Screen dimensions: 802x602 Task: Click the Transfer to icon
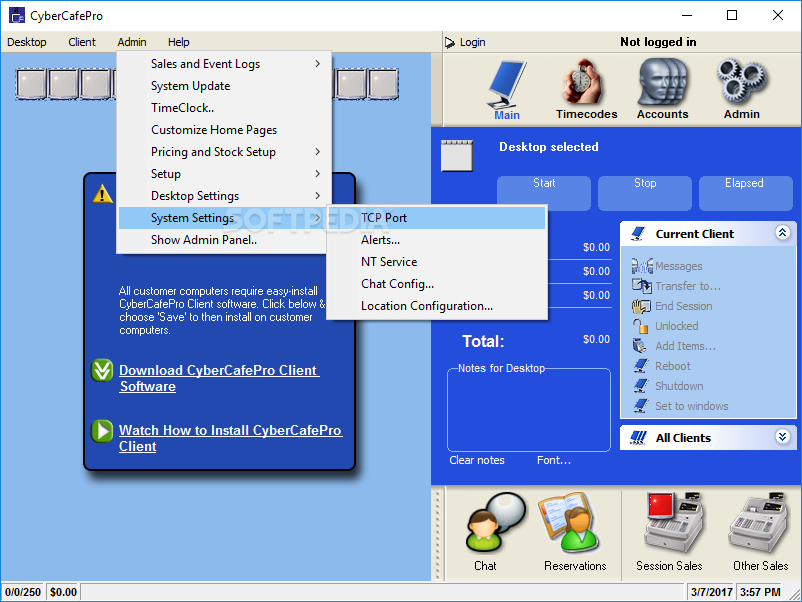click(x=641, y=286)
